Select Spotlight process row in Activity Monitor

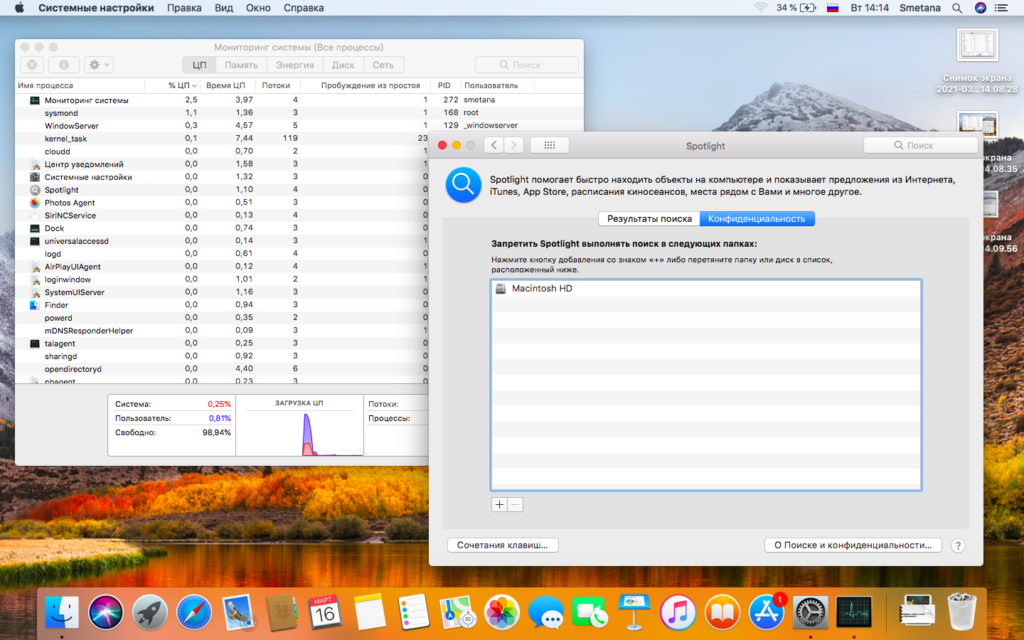[222, 189]
